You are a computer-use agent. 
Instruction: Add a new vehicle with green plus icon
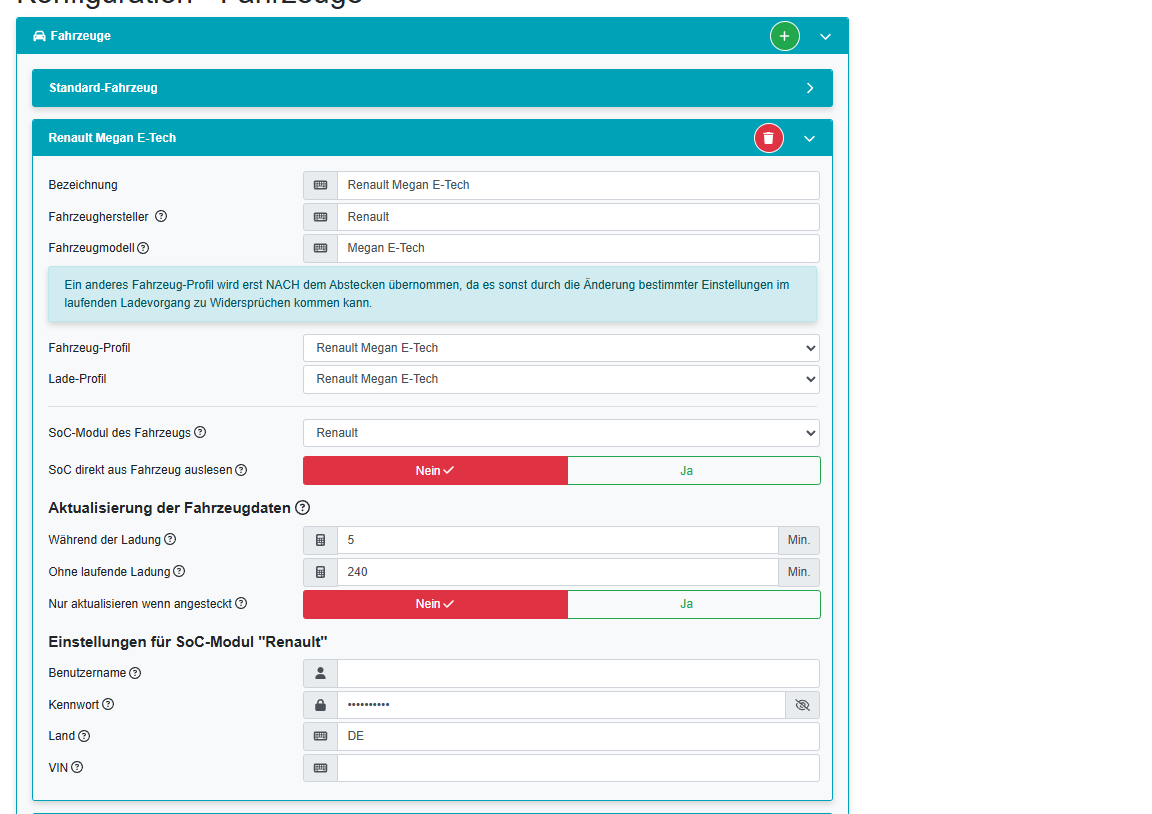click(784, 36)
